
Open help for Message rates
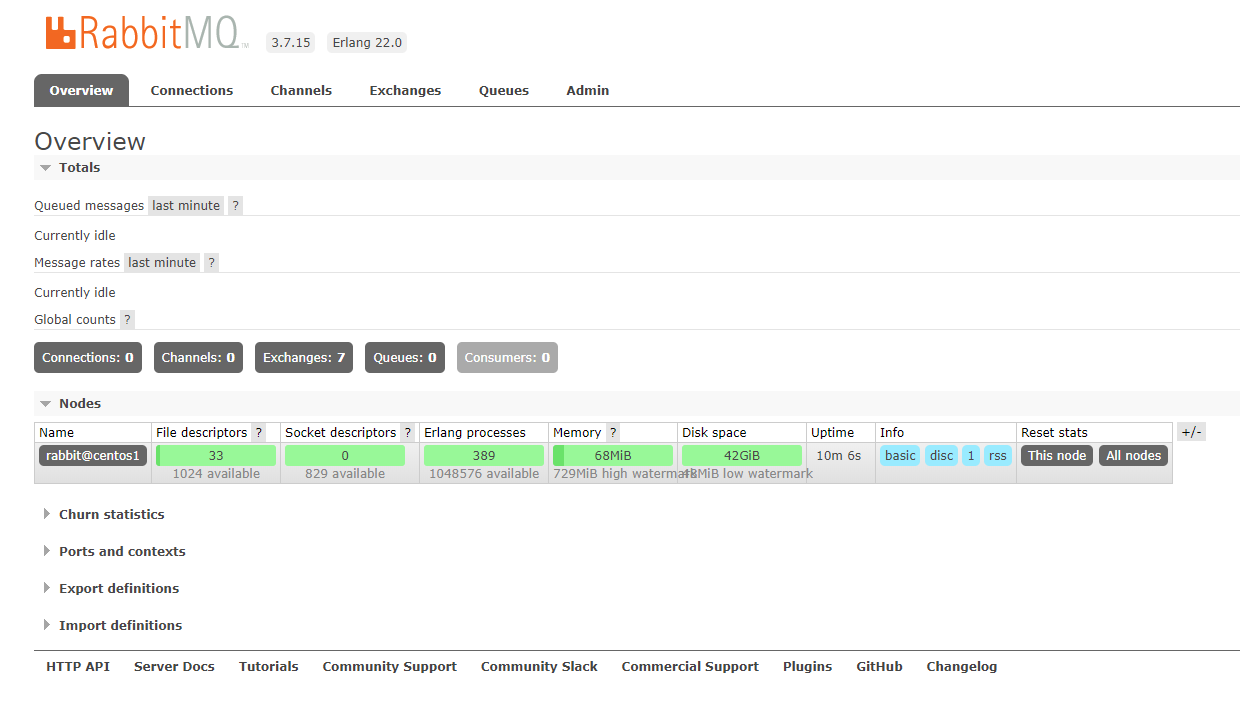(x=212, y=262)
